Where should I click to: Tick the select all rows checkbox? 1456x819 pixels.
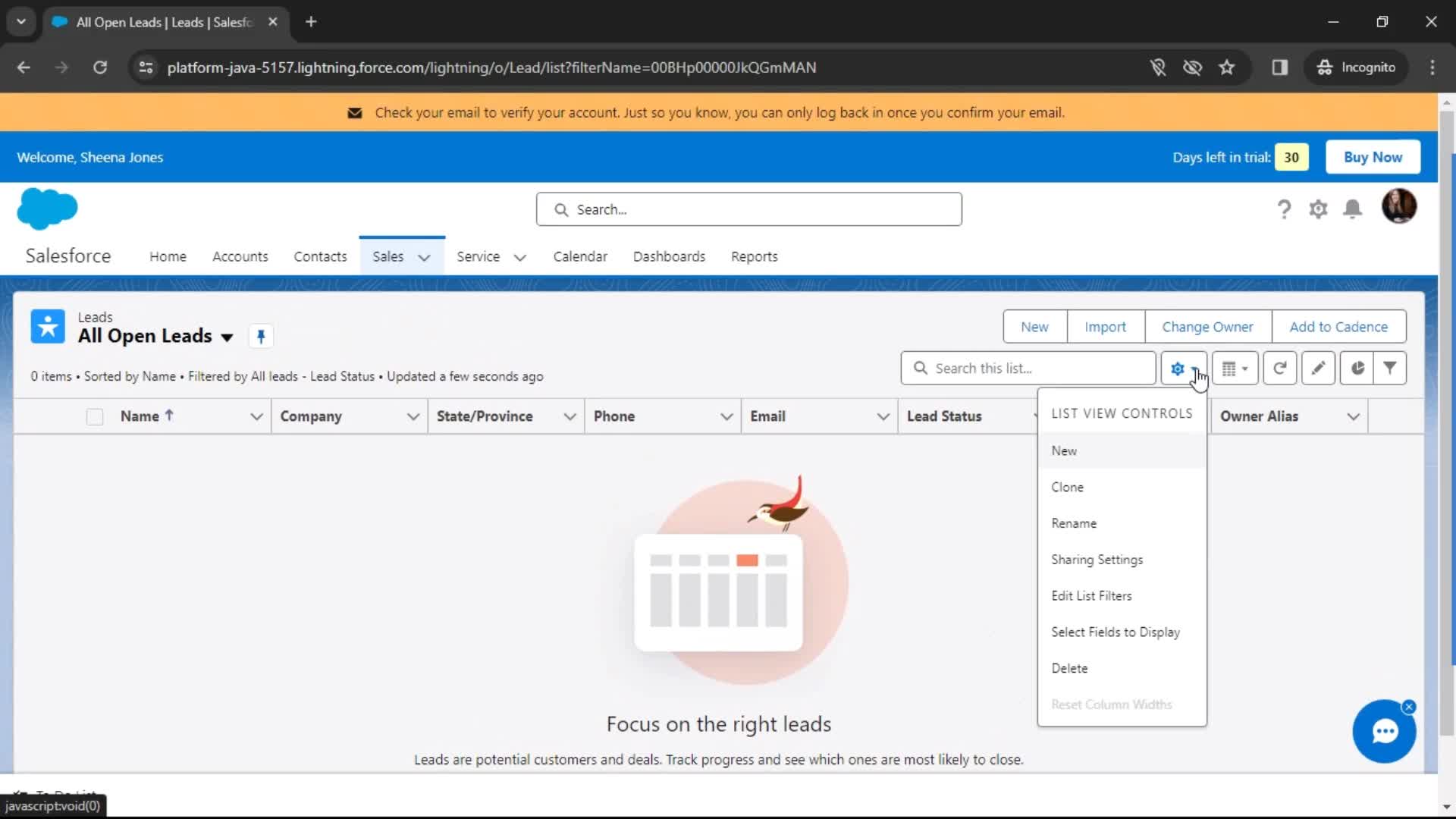coord(95,416)
